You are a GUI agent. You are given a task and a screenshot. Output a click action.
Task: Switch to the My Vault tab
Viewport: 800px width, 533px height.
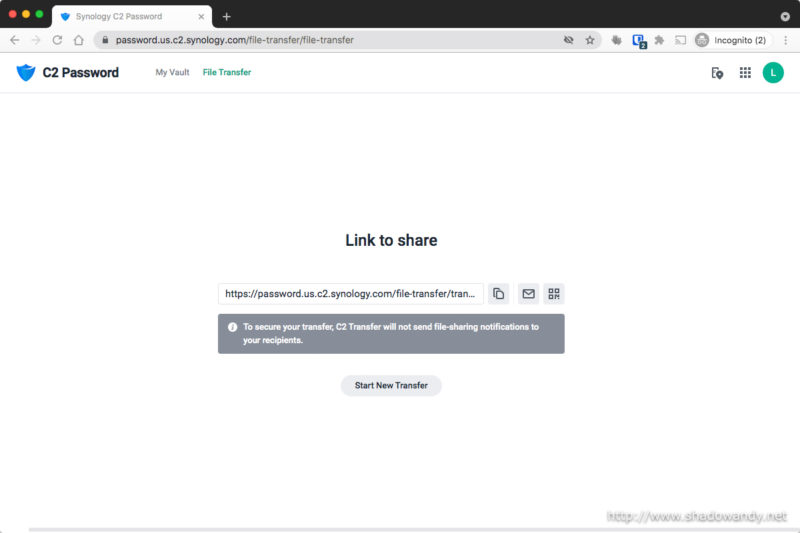coord(172,72)
